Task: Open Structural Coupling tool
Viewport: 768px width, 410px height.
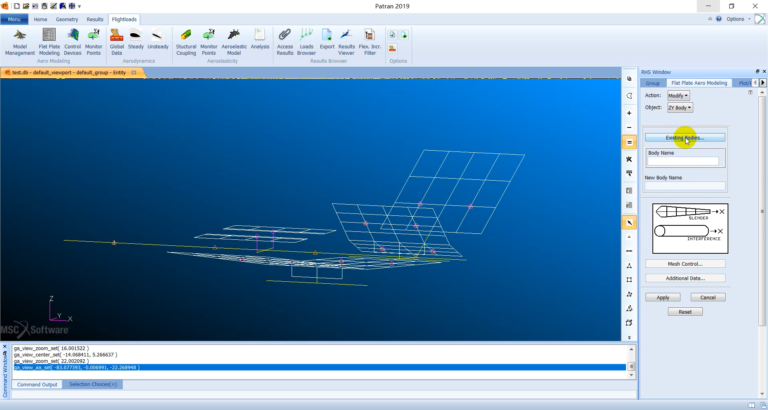Action: point(186,42)
